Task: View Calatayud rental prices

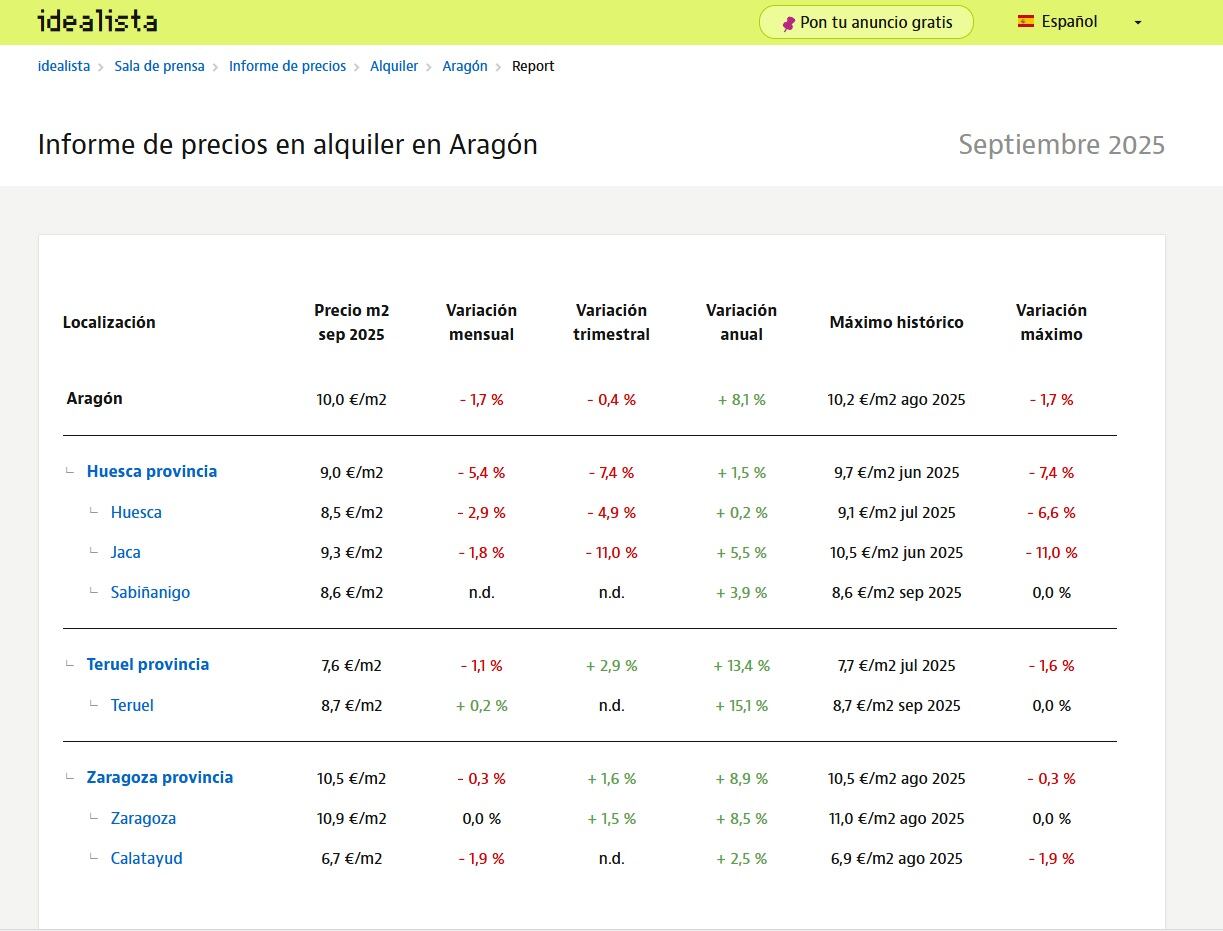Action: tap(146, 858)
